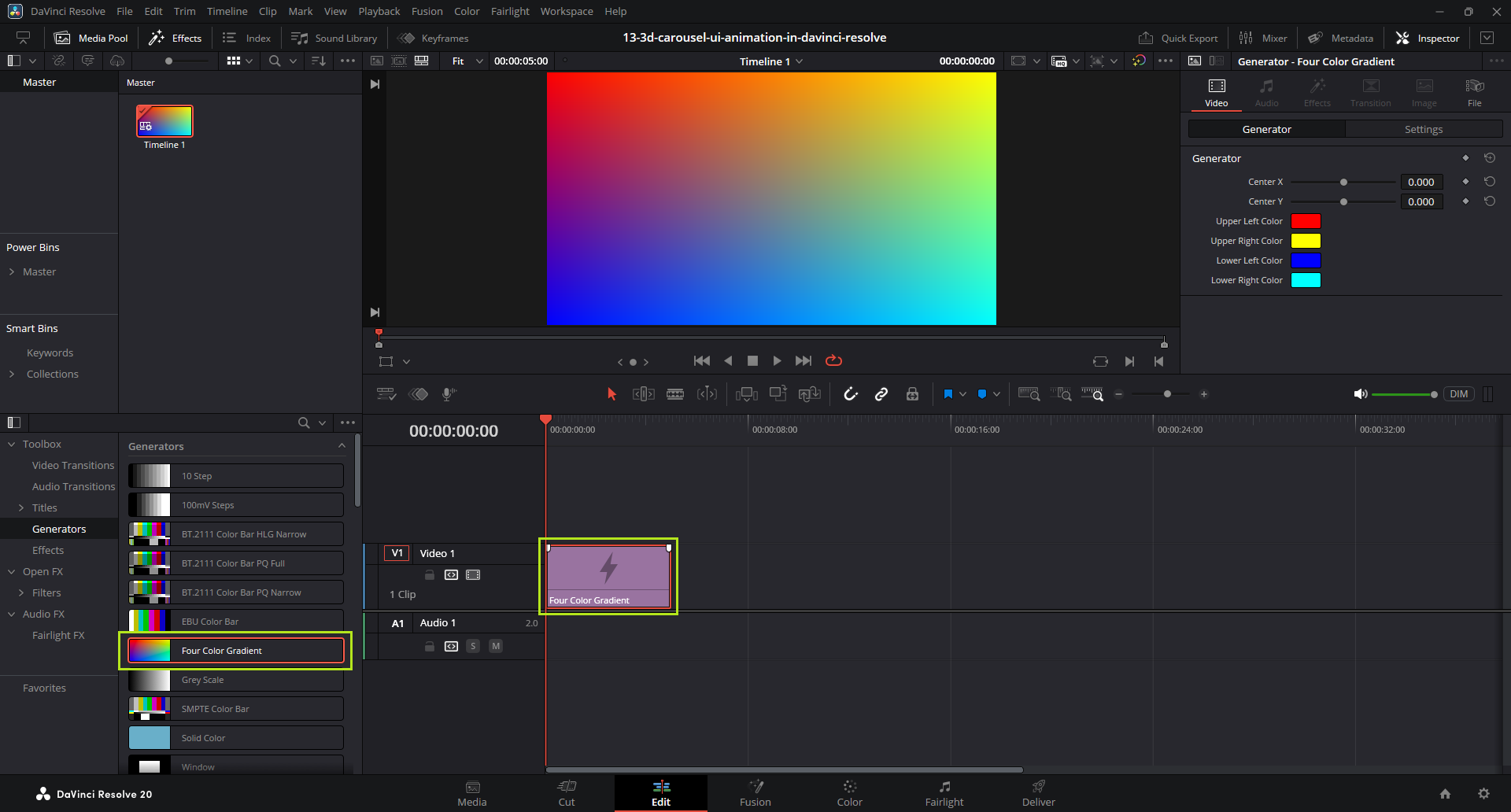Enable Loop playback in viewer
This screenshot has width=1511, height=812.
[x=833, y=361]
